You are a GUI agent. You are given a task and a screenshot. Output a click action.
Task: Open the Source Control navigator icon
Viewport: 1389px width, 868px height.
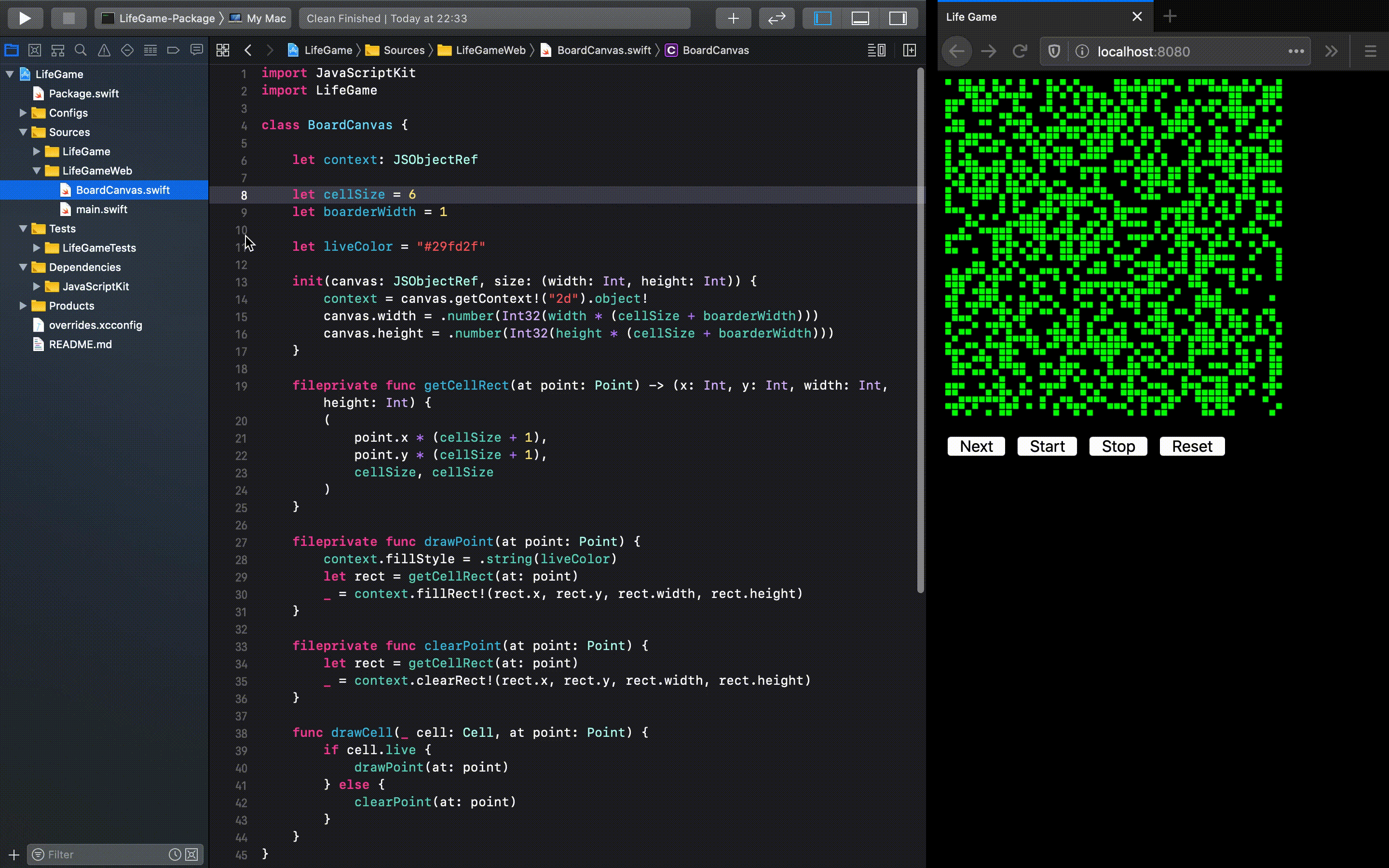coord(34,51)
